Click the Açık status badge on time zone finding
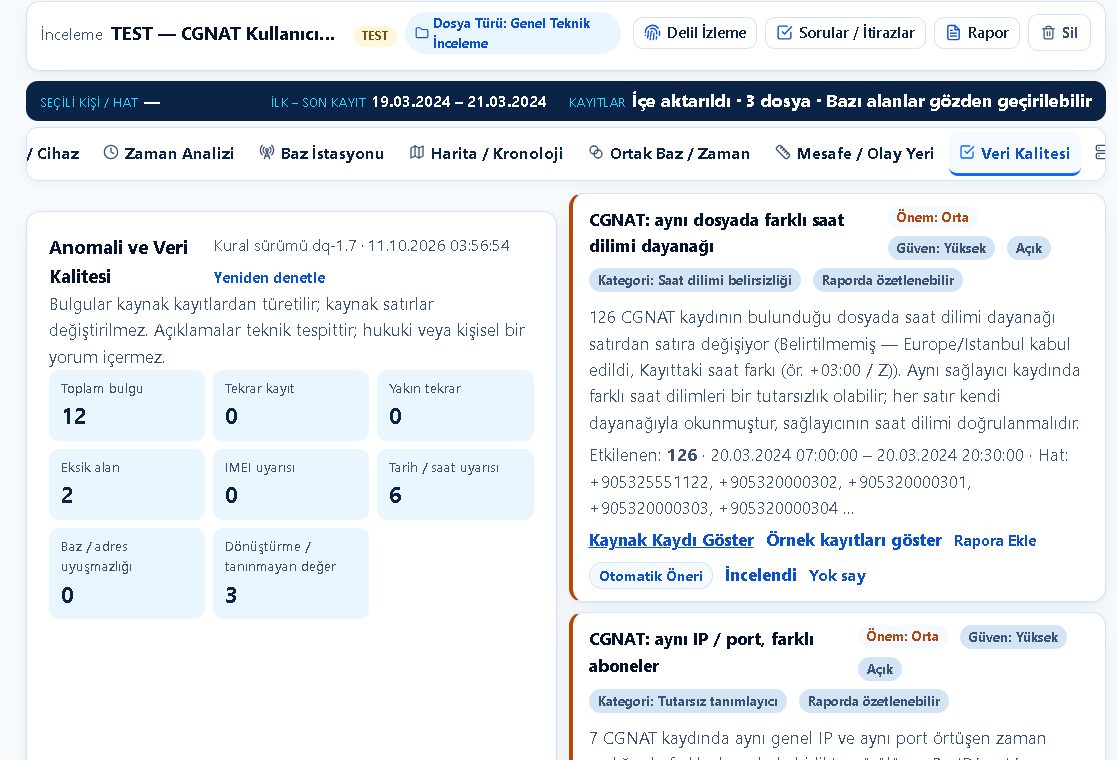Viewport: 1117px width, 760px height. [1028, 249]
